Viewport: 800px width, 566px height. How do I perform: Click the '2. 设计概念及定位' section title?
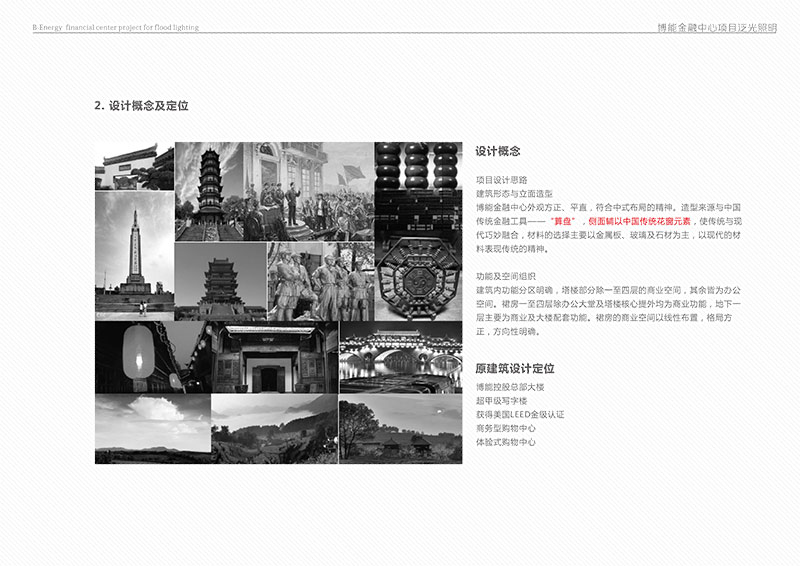pyautogui.click(x=141, y=105)
